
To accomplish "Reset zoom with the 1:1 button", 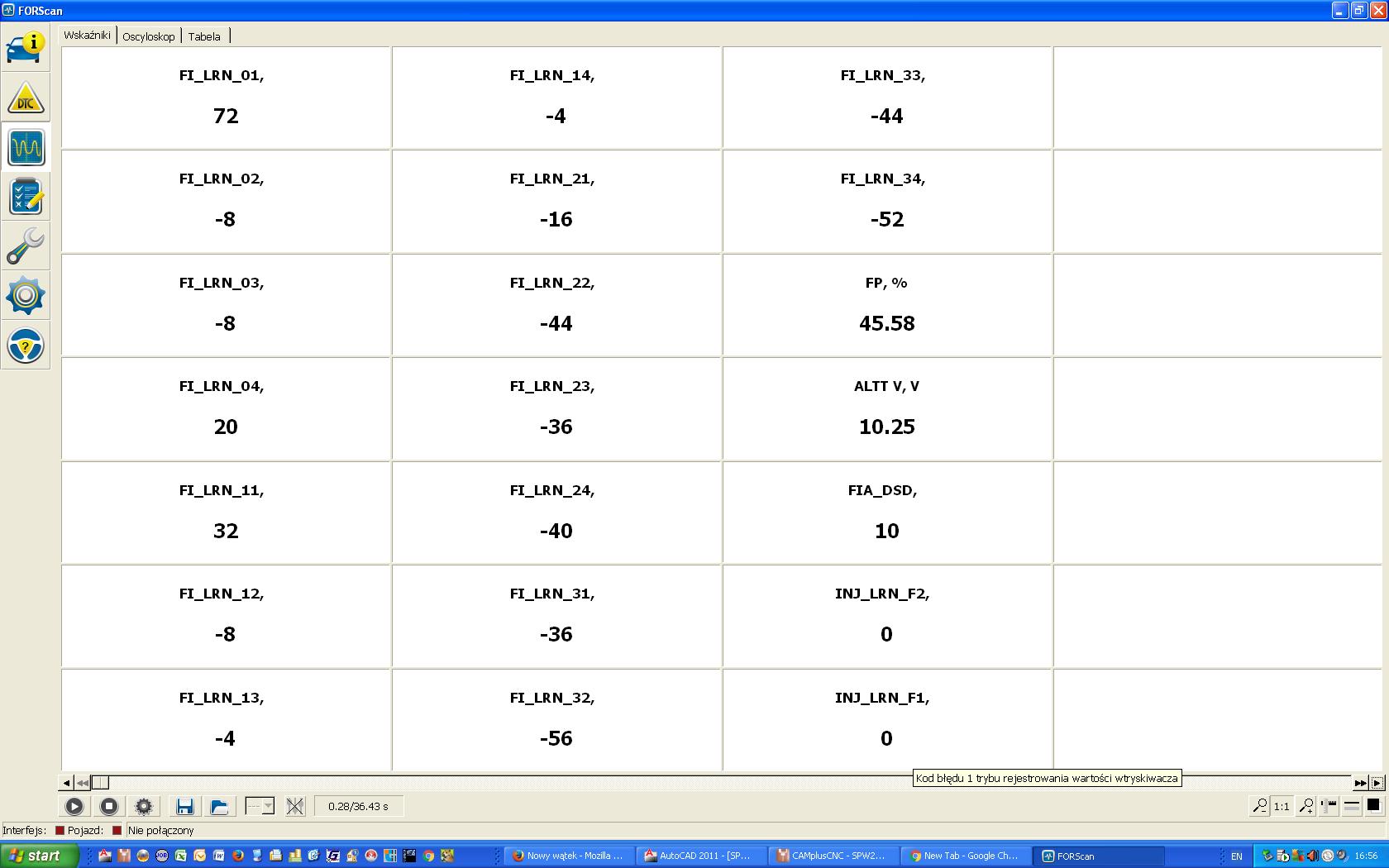I will click(1282, 806).
